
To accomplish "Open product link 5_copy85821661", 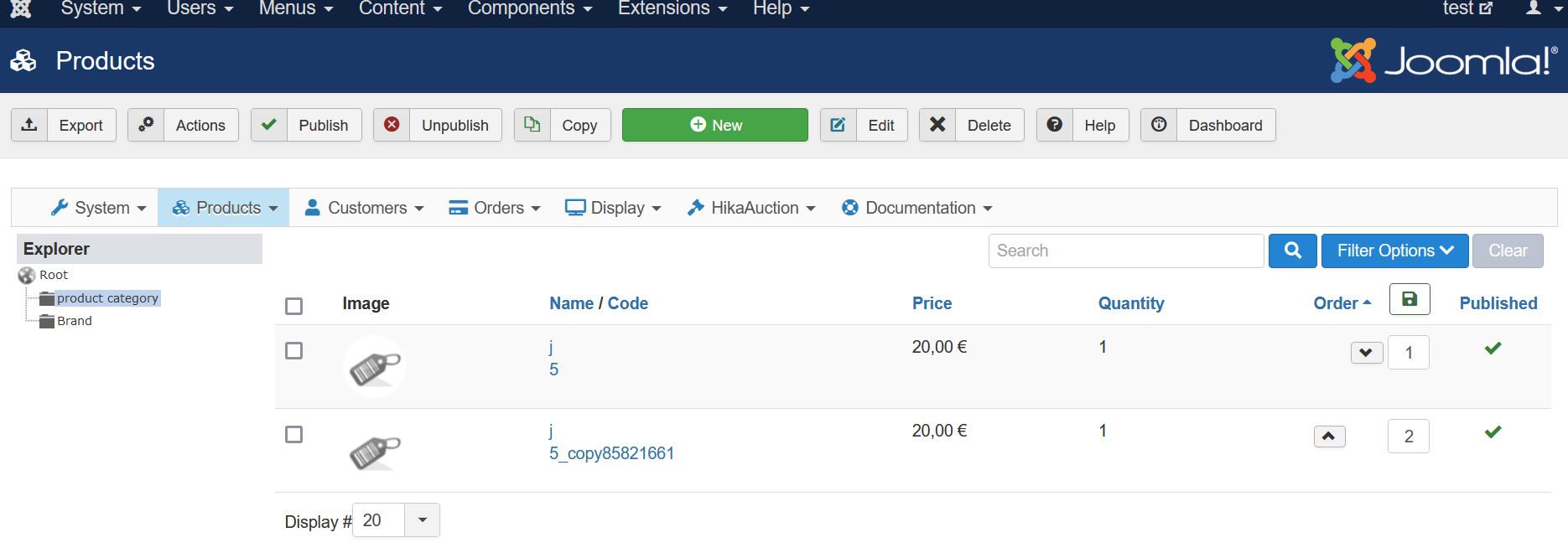I will tap(611, 453).
